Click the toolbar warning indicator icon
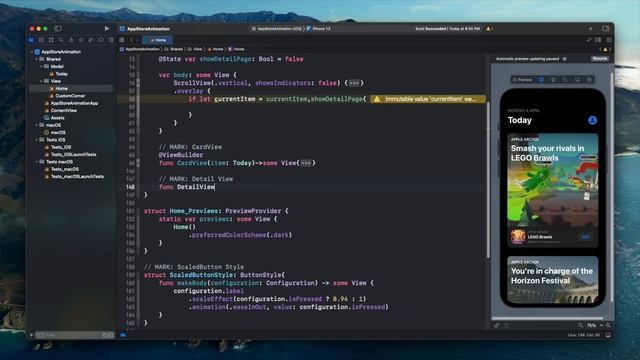The height and width of the screenshot is (360, 640). [489, 29]
